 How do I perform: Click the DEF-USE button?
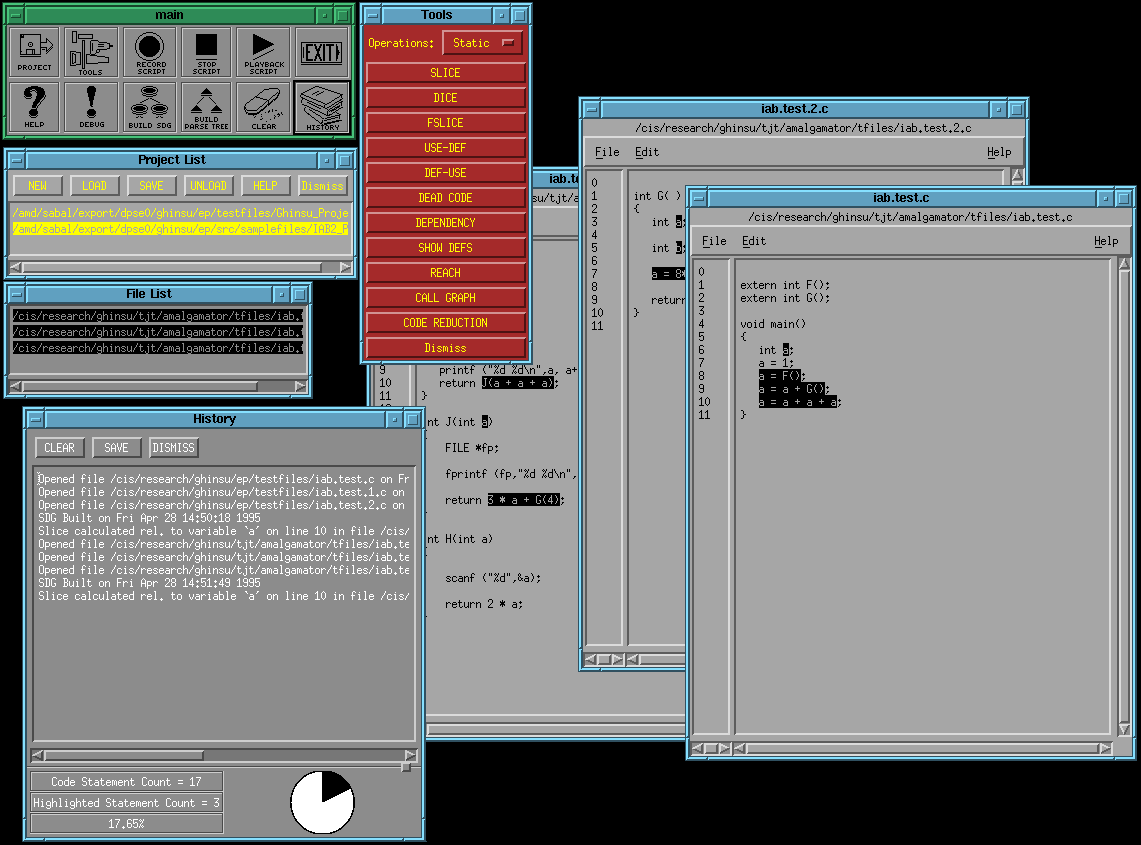click(445, 172)
